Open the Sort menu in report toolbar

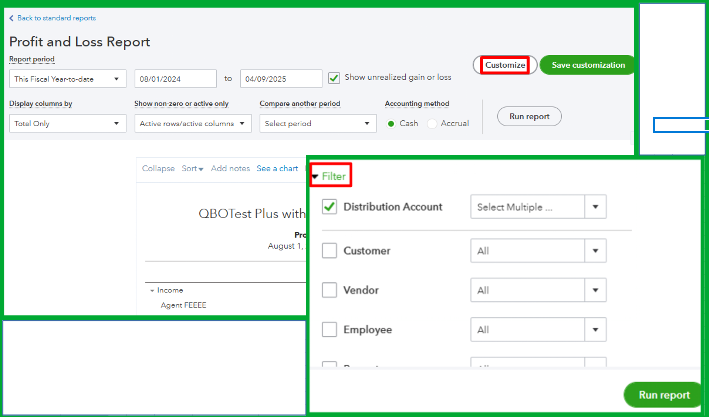coord(192,168)
